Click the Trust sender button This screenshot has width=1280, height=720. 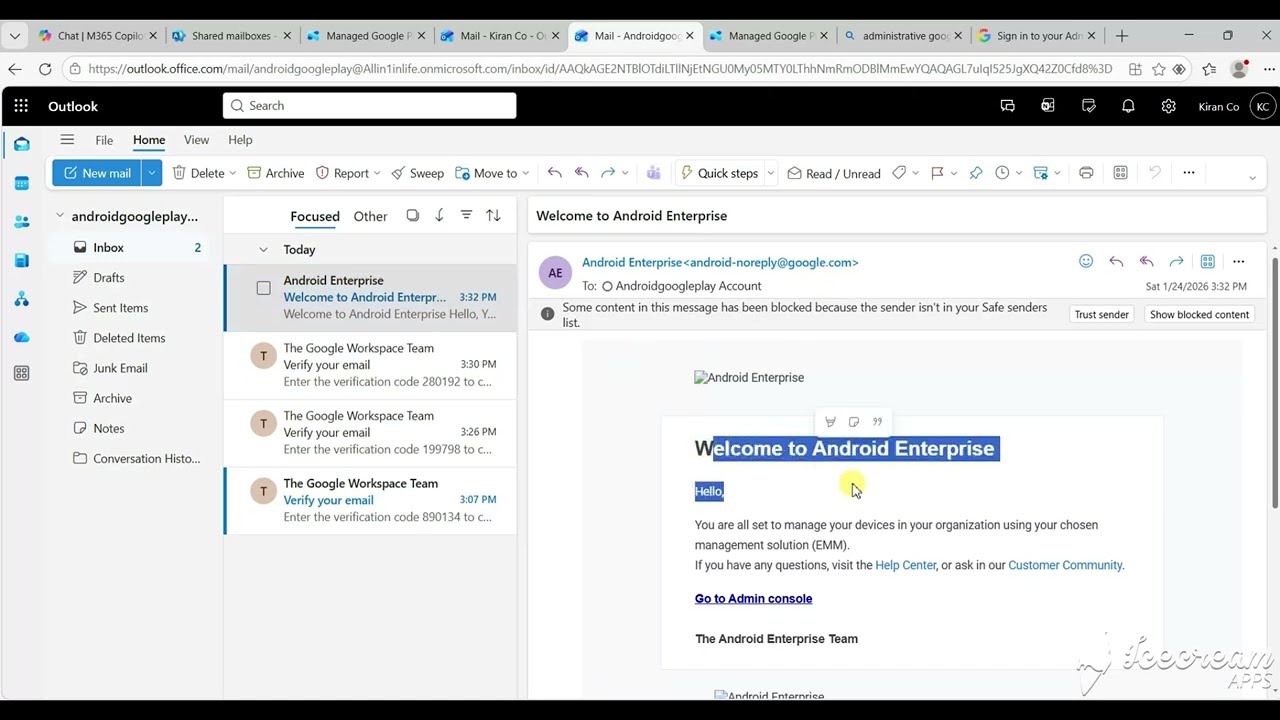coord(1101,314)
